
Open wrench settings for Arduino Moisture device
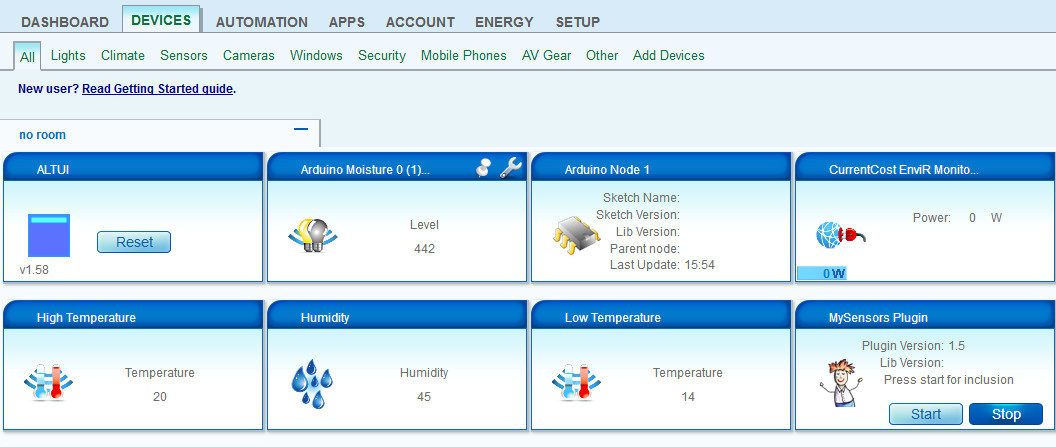pyautogui.click(x=510, y=168)
